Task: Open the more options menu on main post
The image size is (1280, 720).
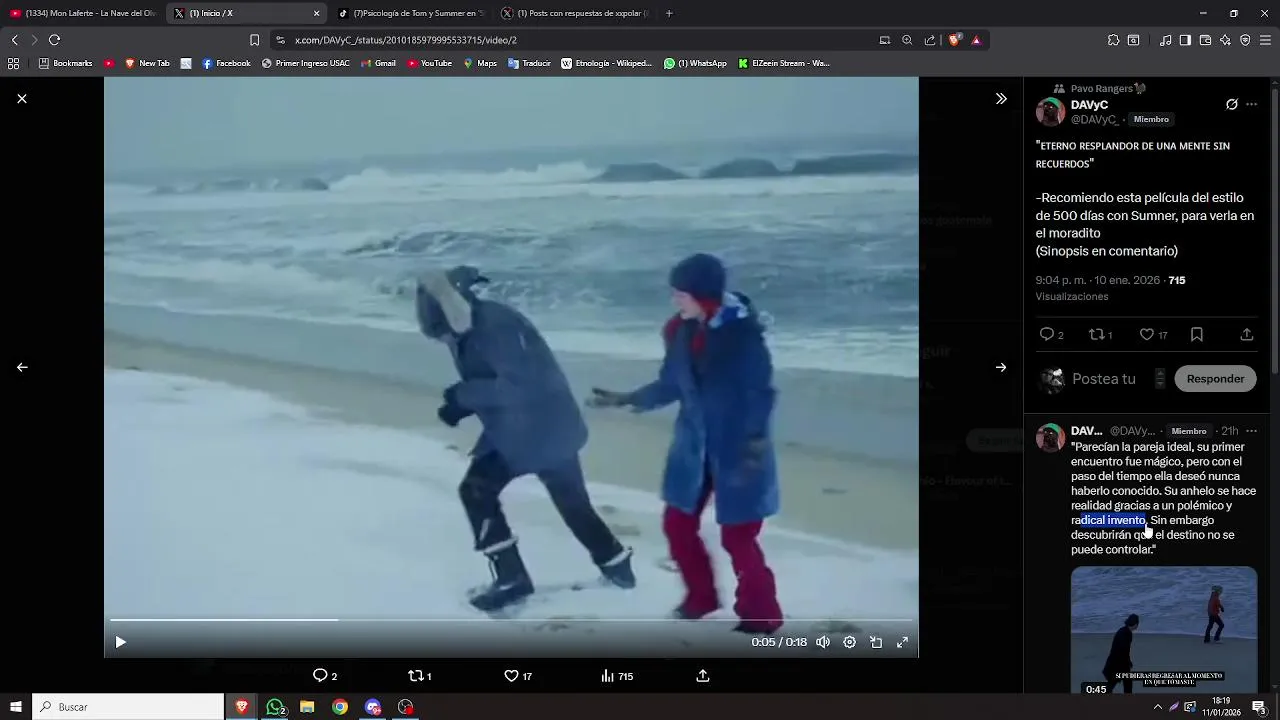Action: click(x=1251, y=104)
